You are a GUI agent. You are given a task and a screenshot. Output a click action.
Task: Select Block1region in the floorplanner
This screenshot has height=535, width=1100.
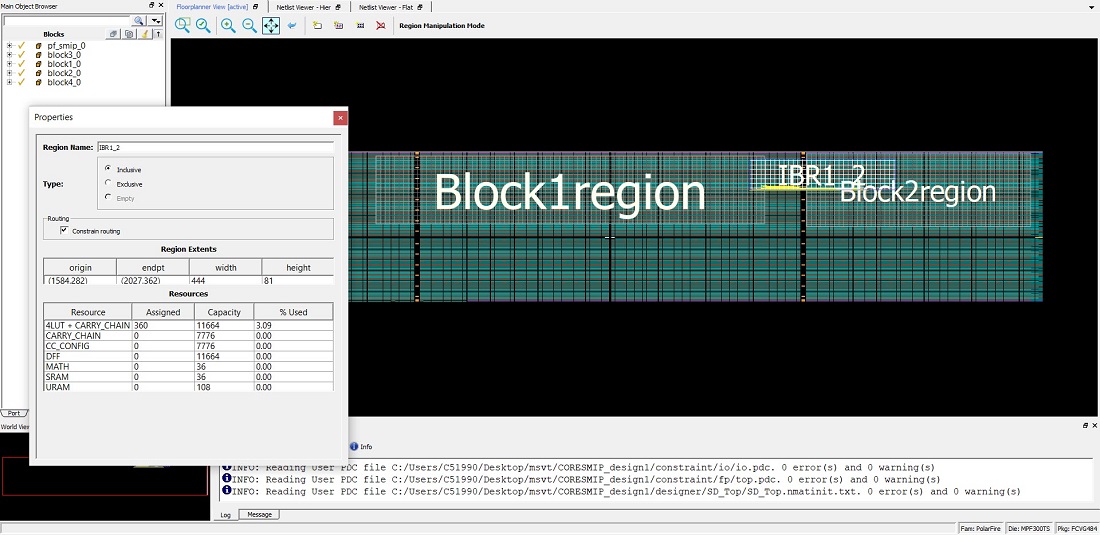[570, 192]
